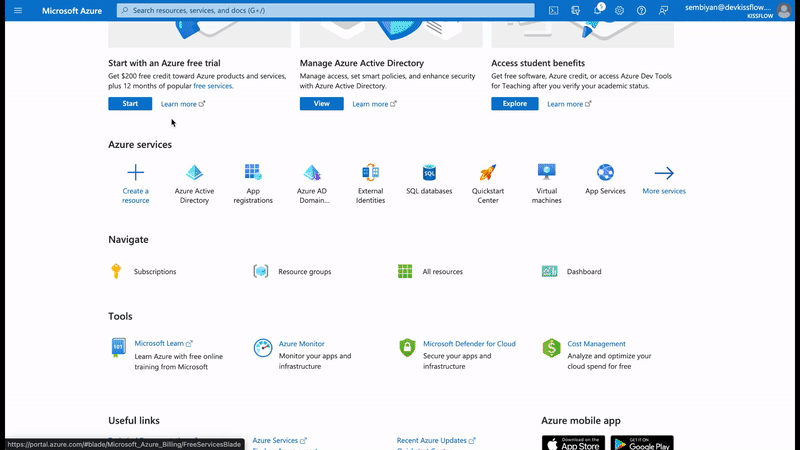Open Microsoft Defender for Cloud link

[469, 344]
